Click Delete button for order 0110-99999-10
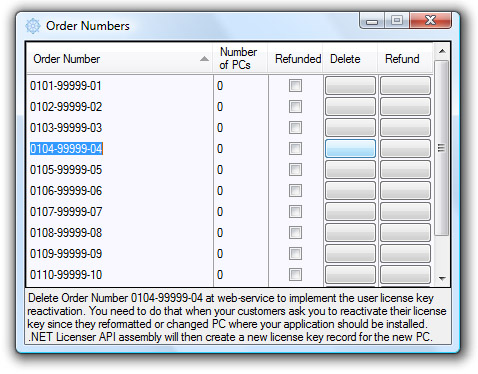 point(350,275)
